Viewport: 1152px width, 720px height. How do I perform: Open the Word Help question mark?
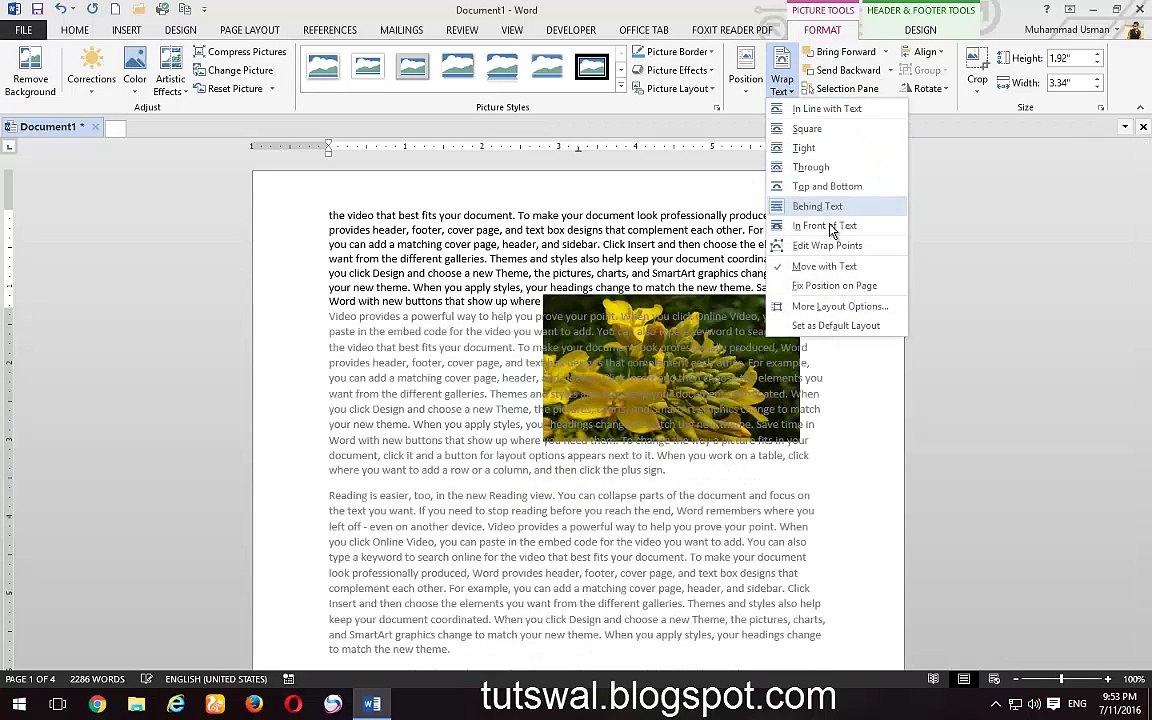[1047, 10]
